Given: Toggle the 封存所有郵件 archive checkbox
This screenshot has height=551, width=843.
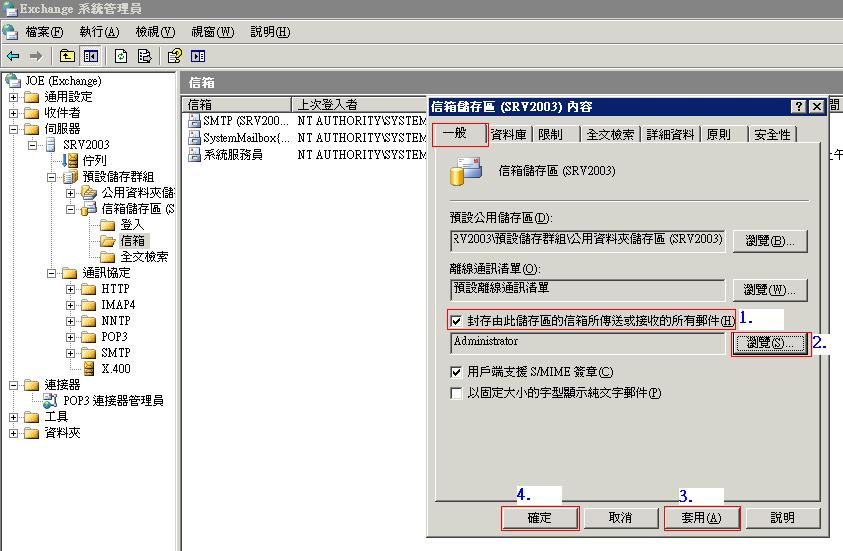Looking at the screenshot, I should tap(456, 321).
